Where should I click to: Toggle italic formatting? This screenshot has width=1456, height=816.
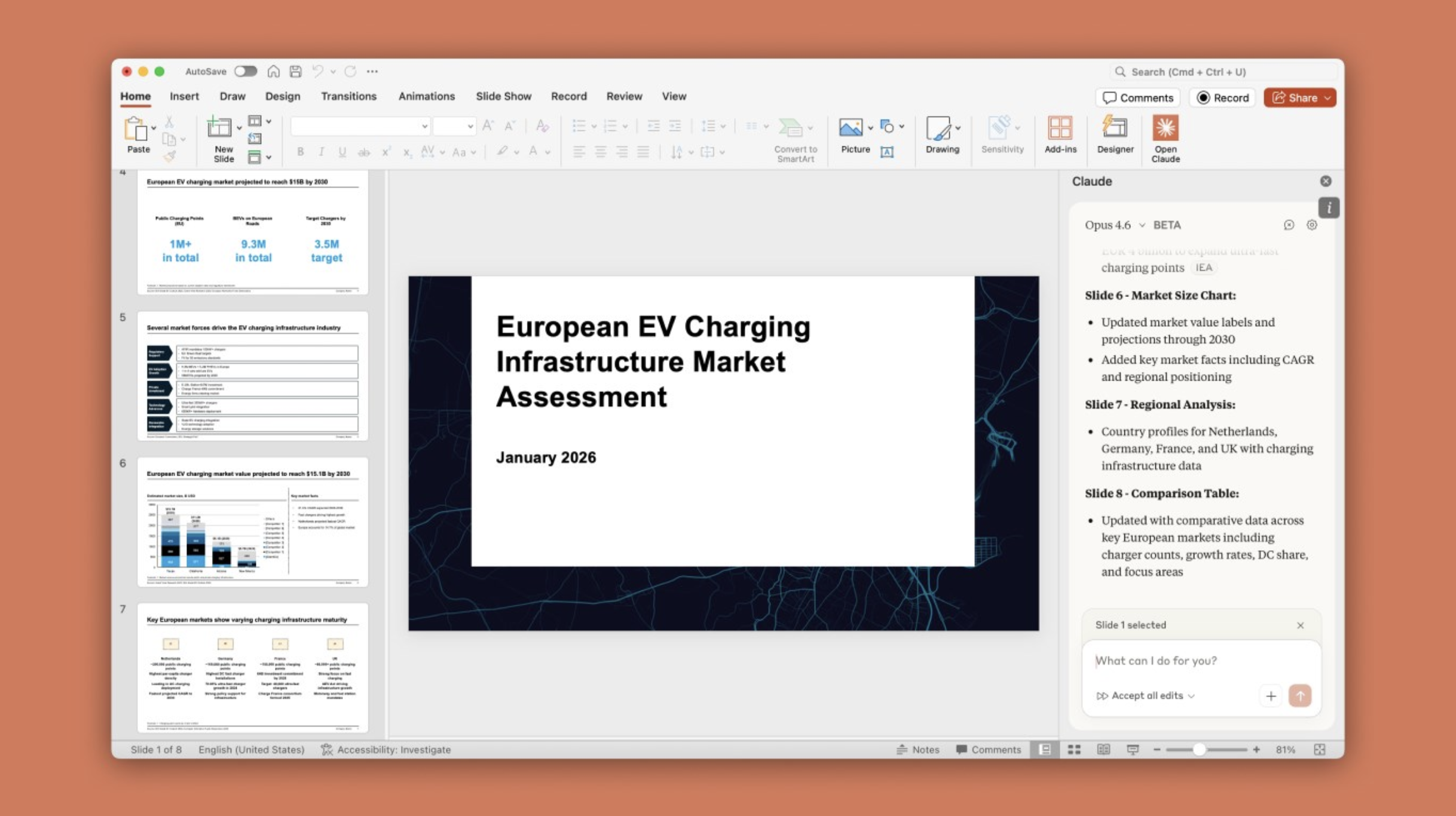click(x=322, y=152)
